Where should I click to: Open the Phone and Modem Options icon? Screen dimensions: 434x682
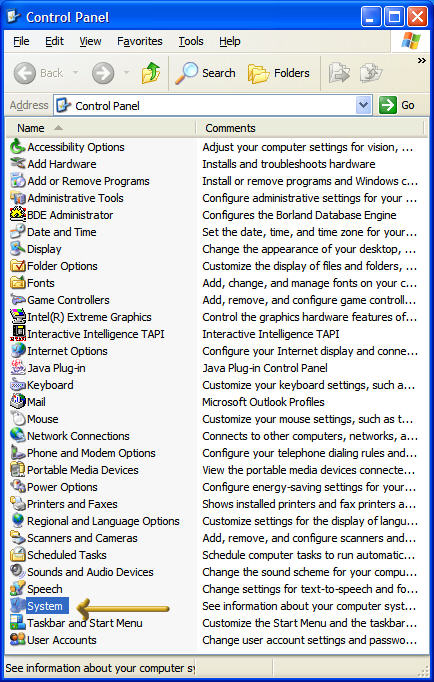pos(18,452)
